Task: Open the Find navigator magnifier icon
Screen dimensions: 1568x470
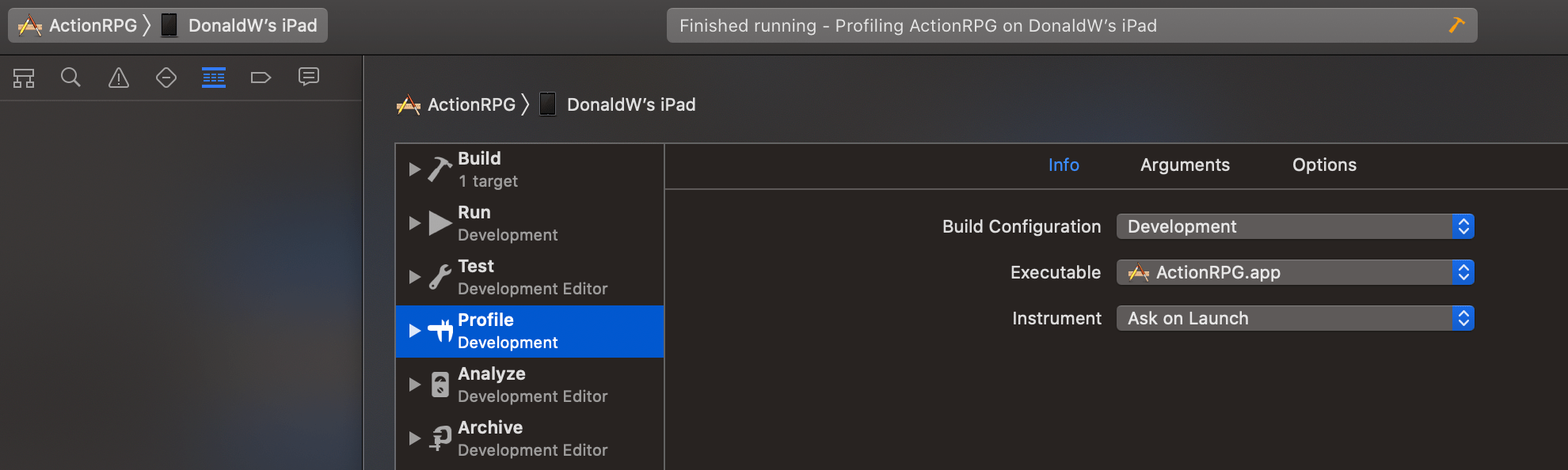Action: point(70,78)
